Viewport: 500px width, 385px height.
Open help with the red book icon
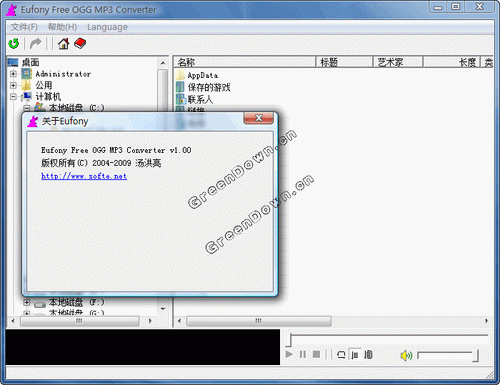coord(80,44)
